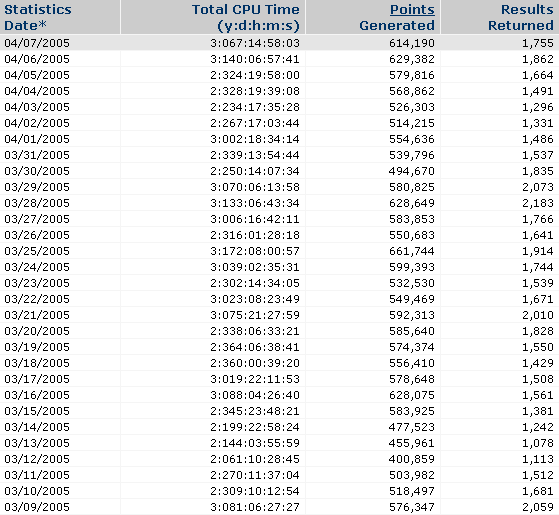Click the Results Returned column header

click(x=520, y=17)
